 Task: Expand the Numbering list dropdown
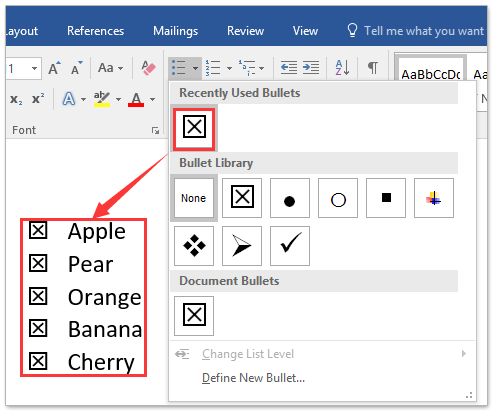[x=229, y=68]
